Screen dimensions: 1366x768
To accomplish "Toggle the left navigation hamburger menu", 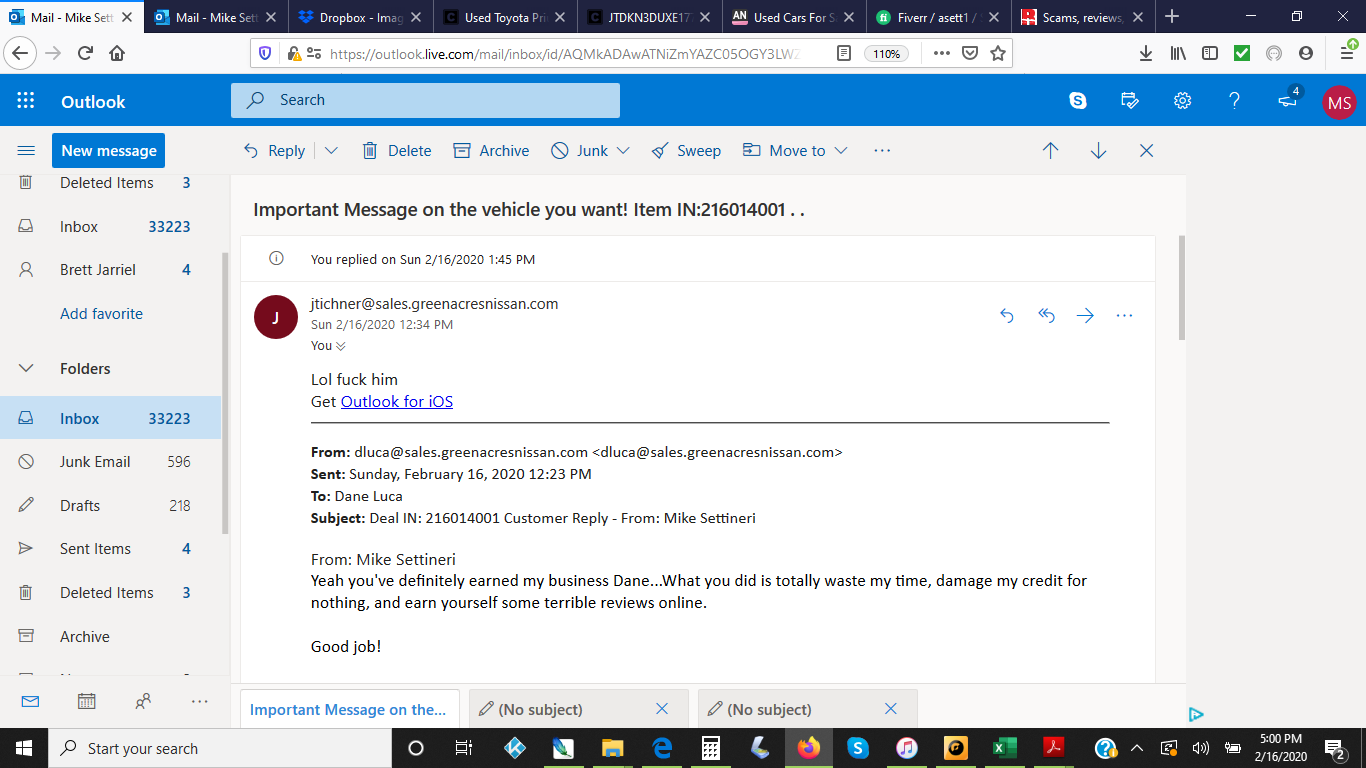I will coord(27,151).
